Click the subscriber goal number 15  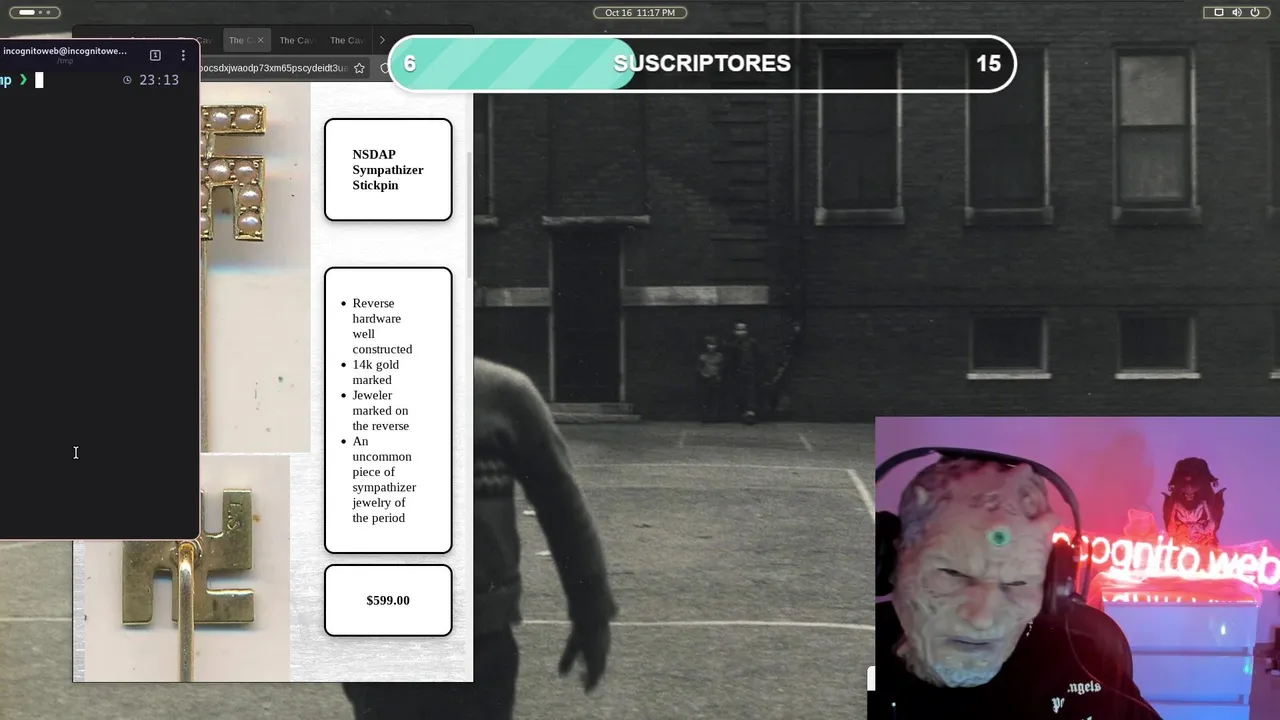[x=988, y=63]
